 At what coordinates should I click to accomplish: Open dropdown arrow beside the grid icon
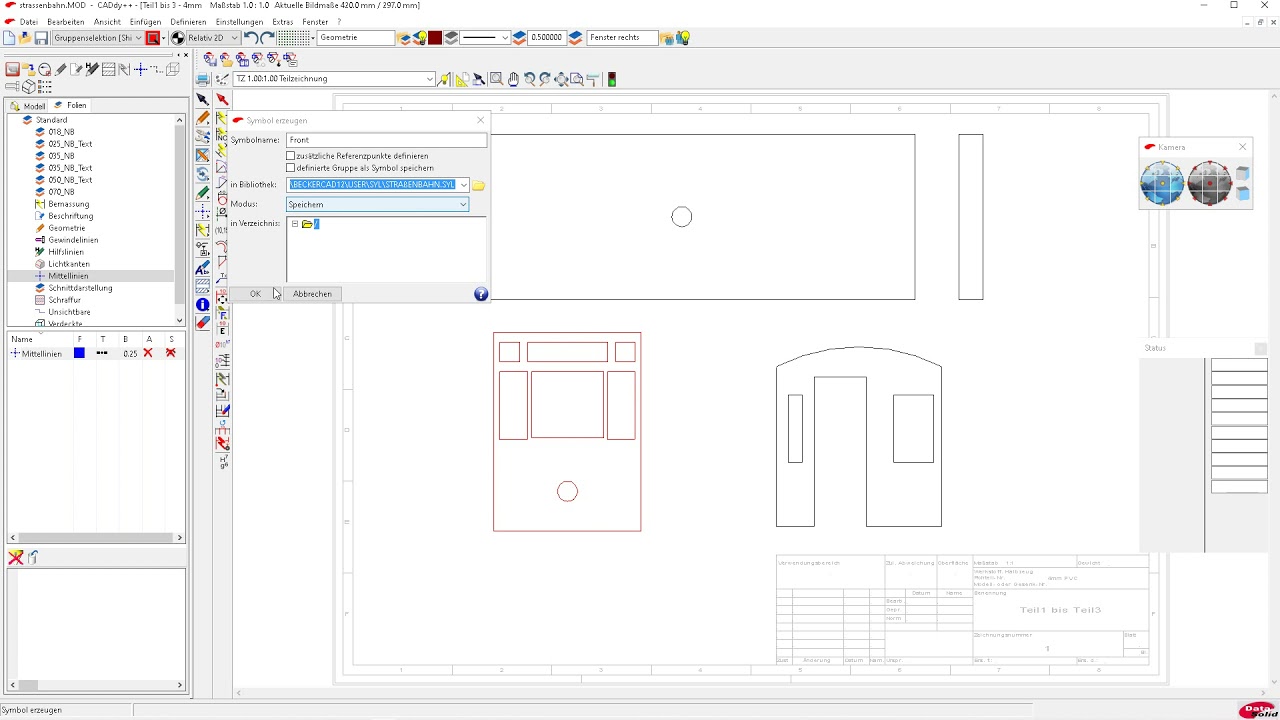point(312,38)
